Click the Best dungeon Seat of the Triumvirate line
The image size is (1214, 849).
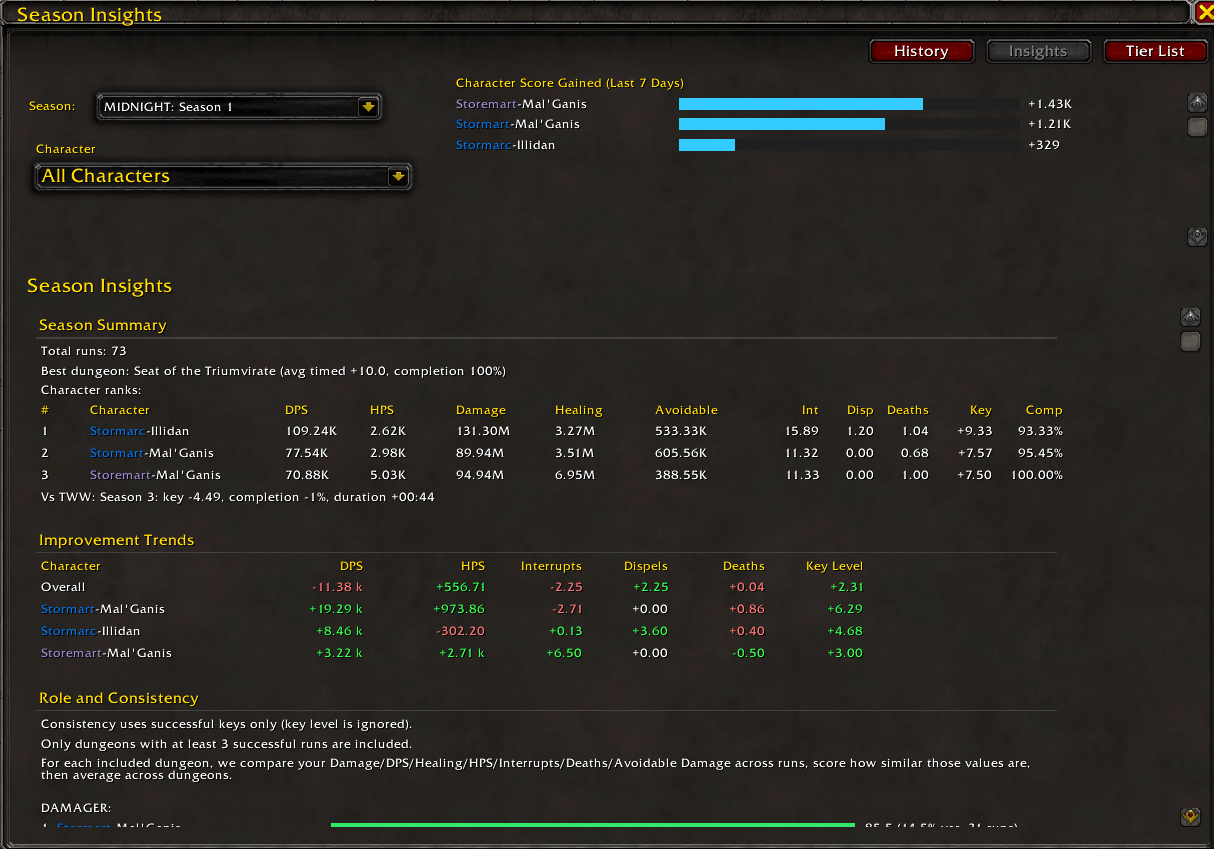point(273,371)
